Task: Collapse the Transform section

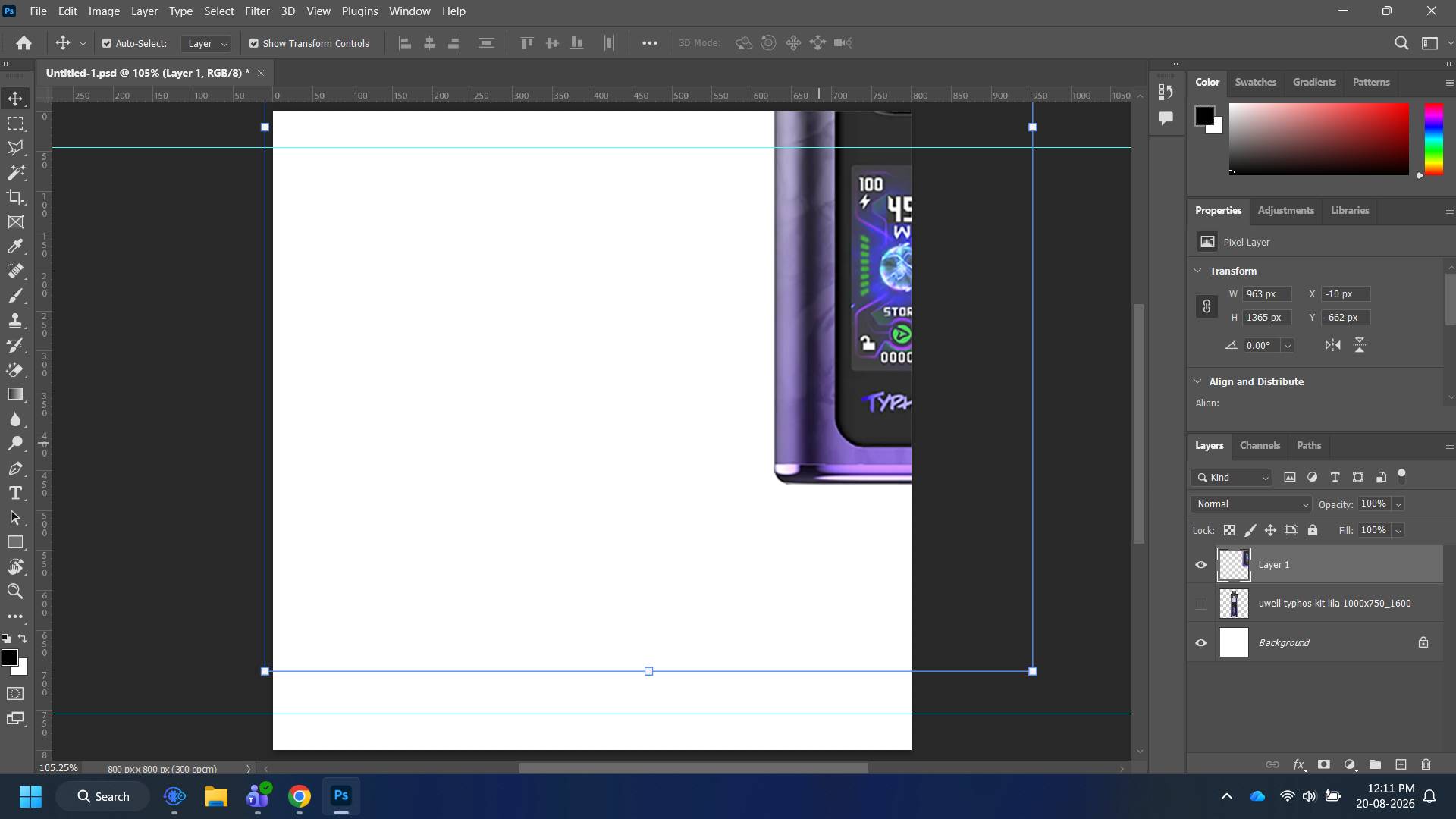Action: [1197, 271]
